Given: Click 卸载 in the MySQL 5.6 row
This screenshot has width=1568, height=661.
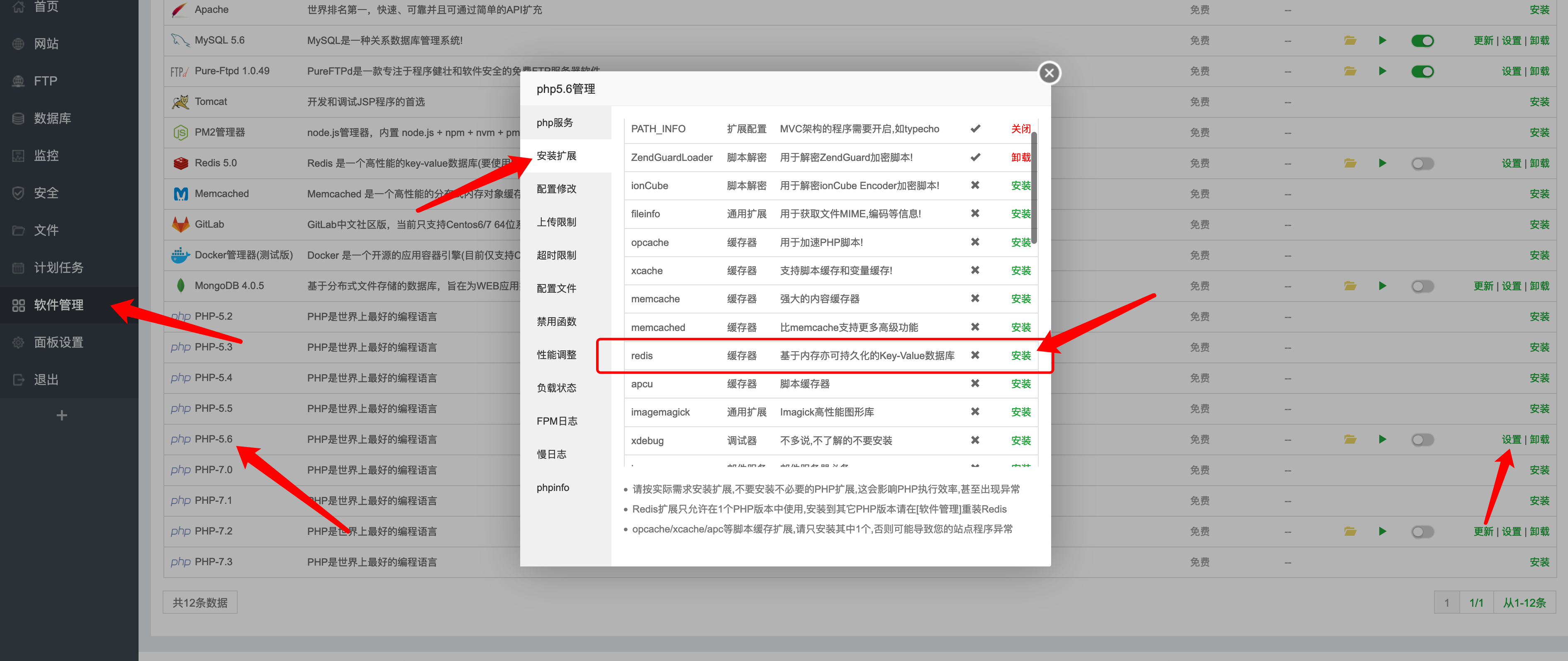Looking at the screenshot, I should pyautogui.click(x=1539, y=41).
